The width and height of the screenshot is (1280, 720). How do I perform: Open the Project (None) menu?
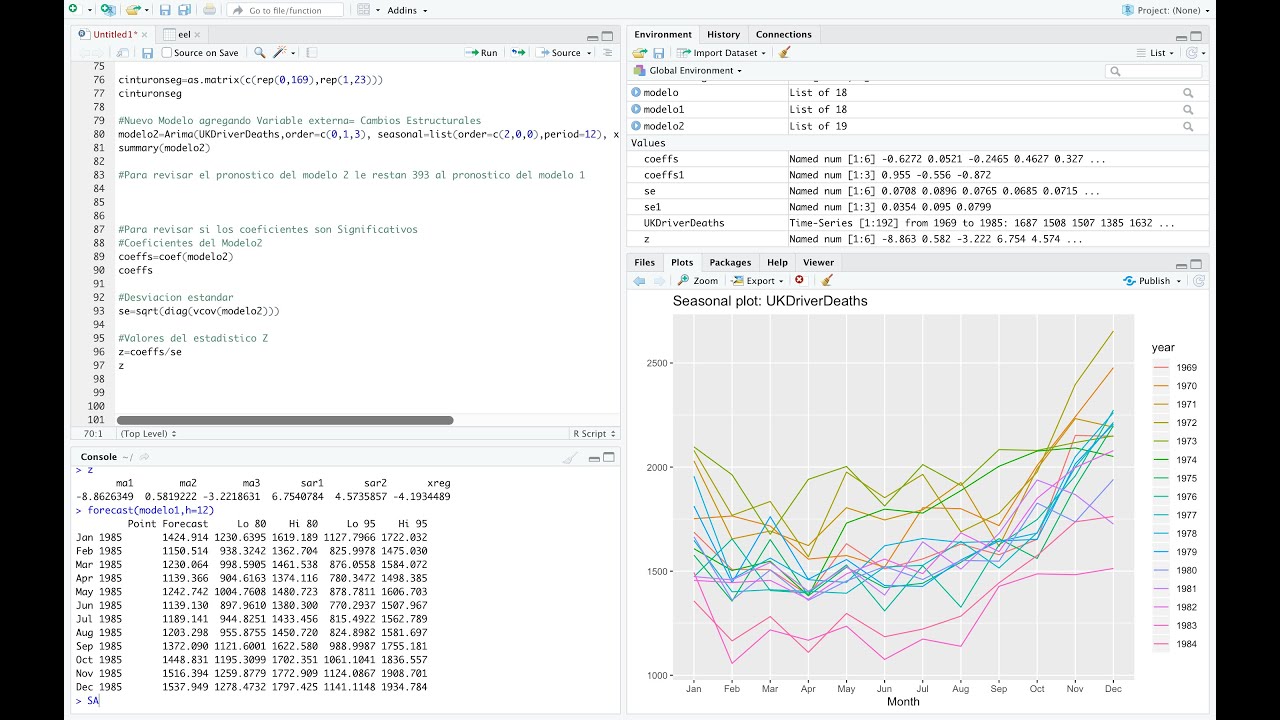[x=1167, y=10]
